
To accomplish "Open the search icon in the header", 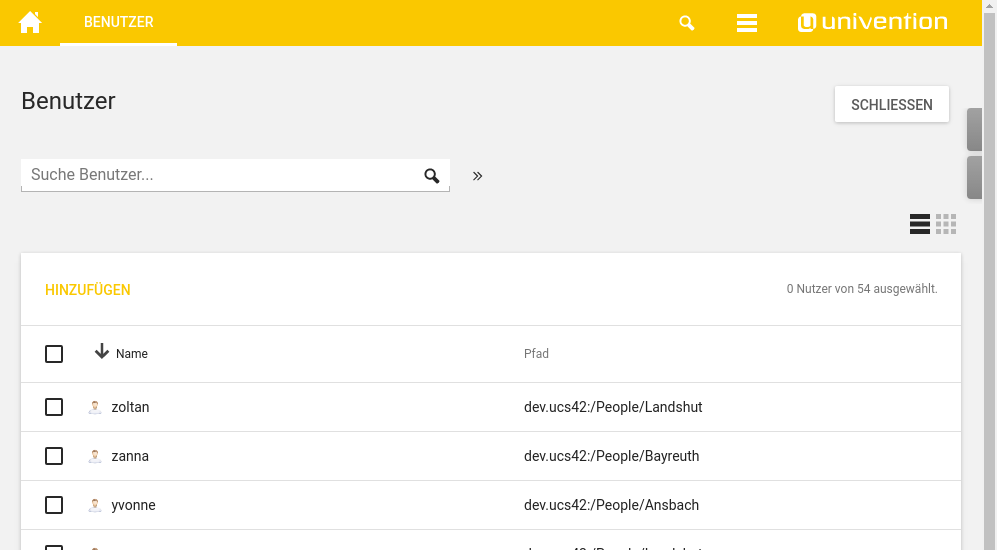I will point(686,23).
